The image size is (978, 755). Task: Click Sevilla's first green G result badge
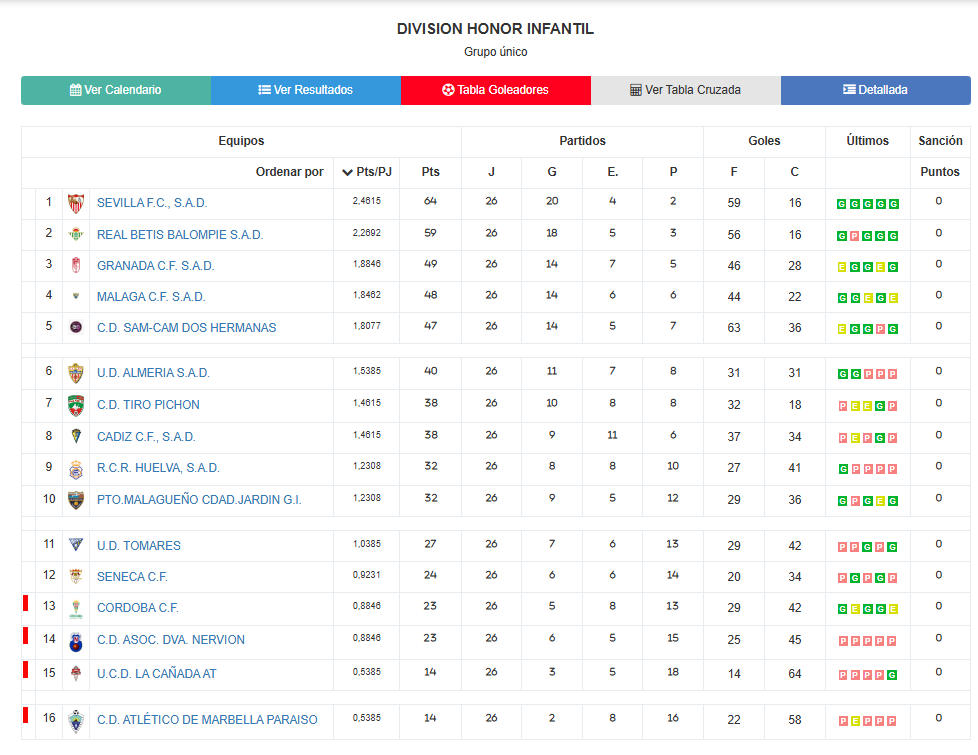(841, 204)
